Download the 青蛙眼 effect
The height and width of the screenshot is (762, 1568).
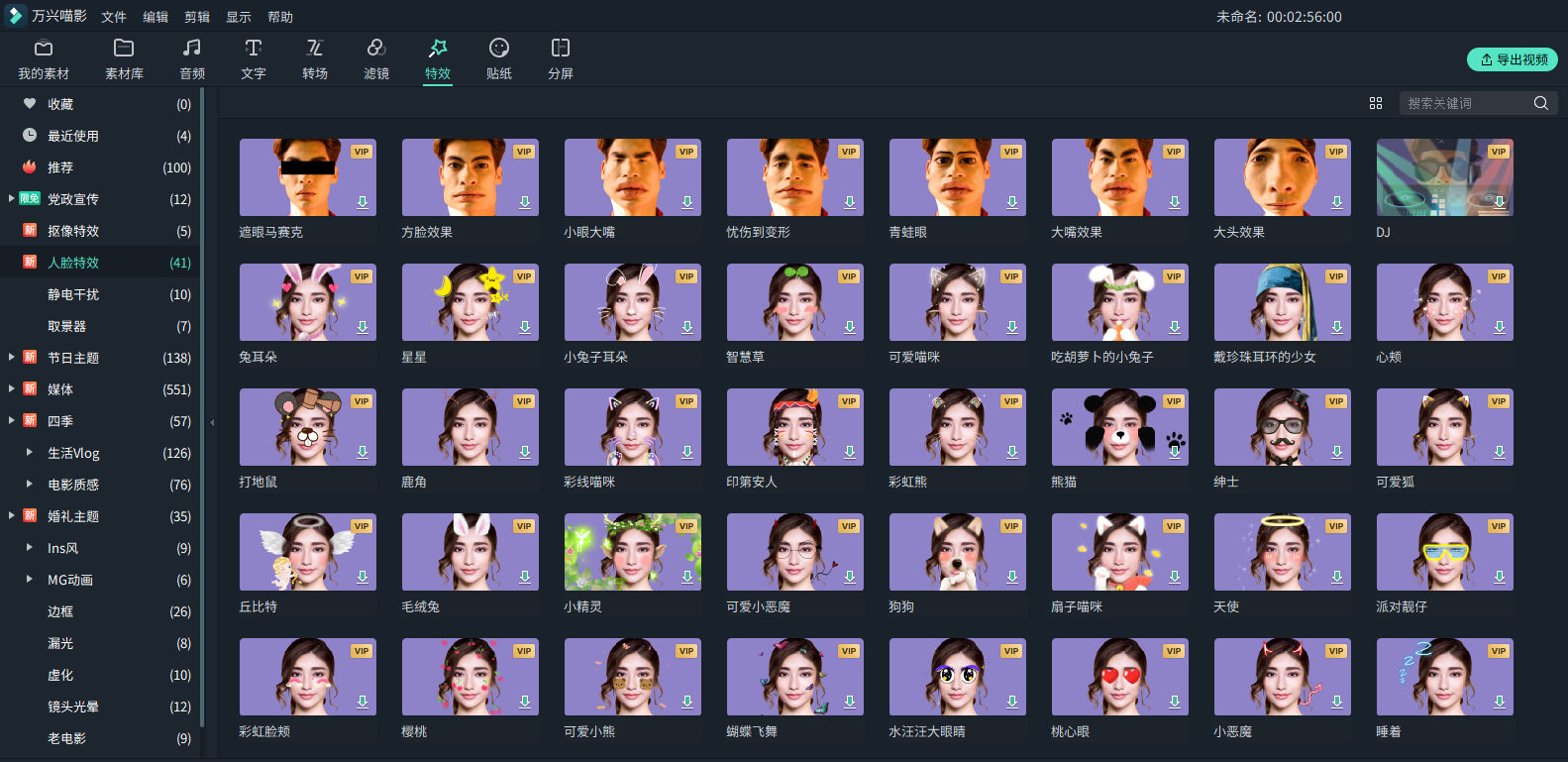point(1012,202)
